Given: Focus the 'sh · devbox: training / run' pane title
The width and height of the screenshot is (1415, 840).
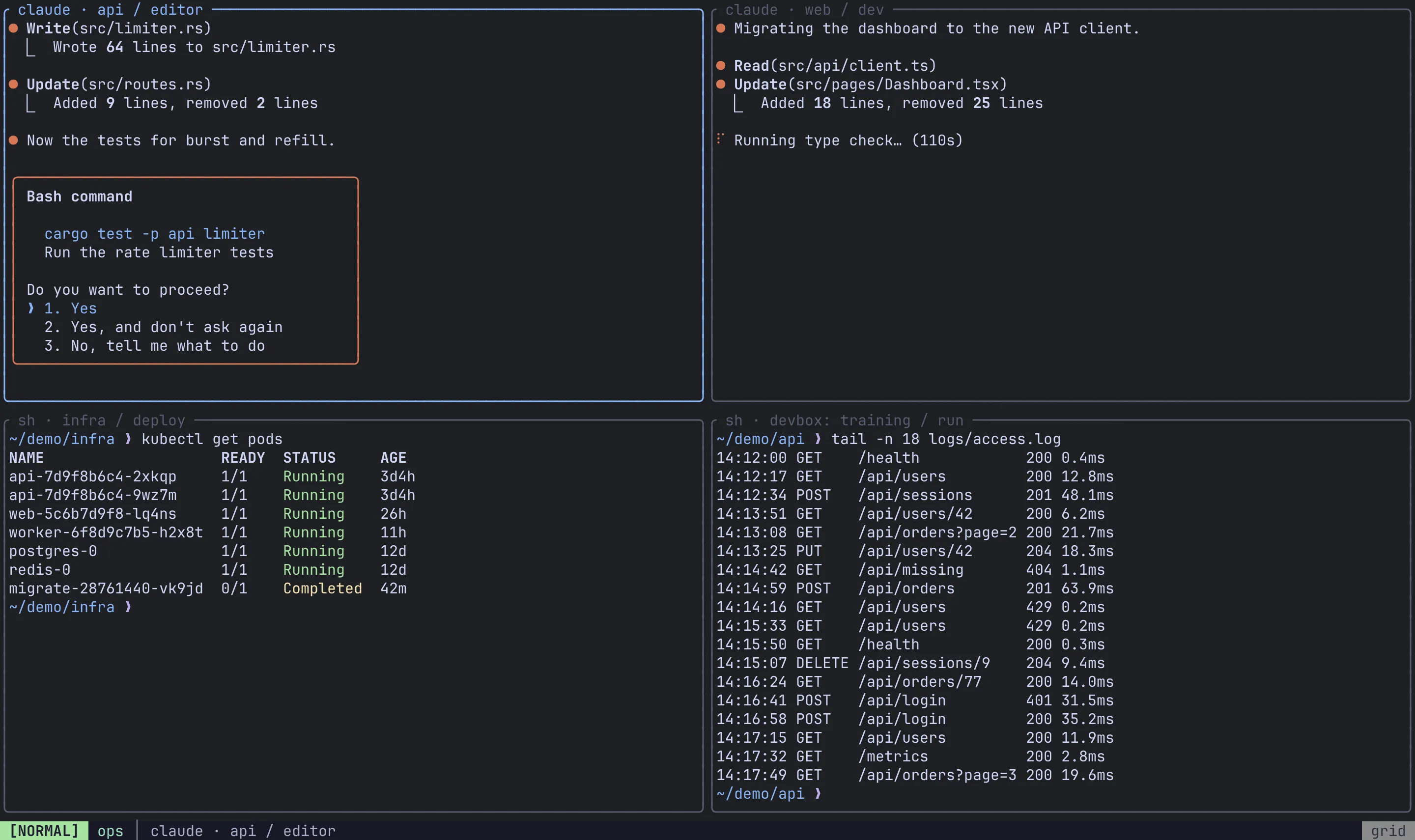Looking at the screenshot, I should tap(844, 420).
